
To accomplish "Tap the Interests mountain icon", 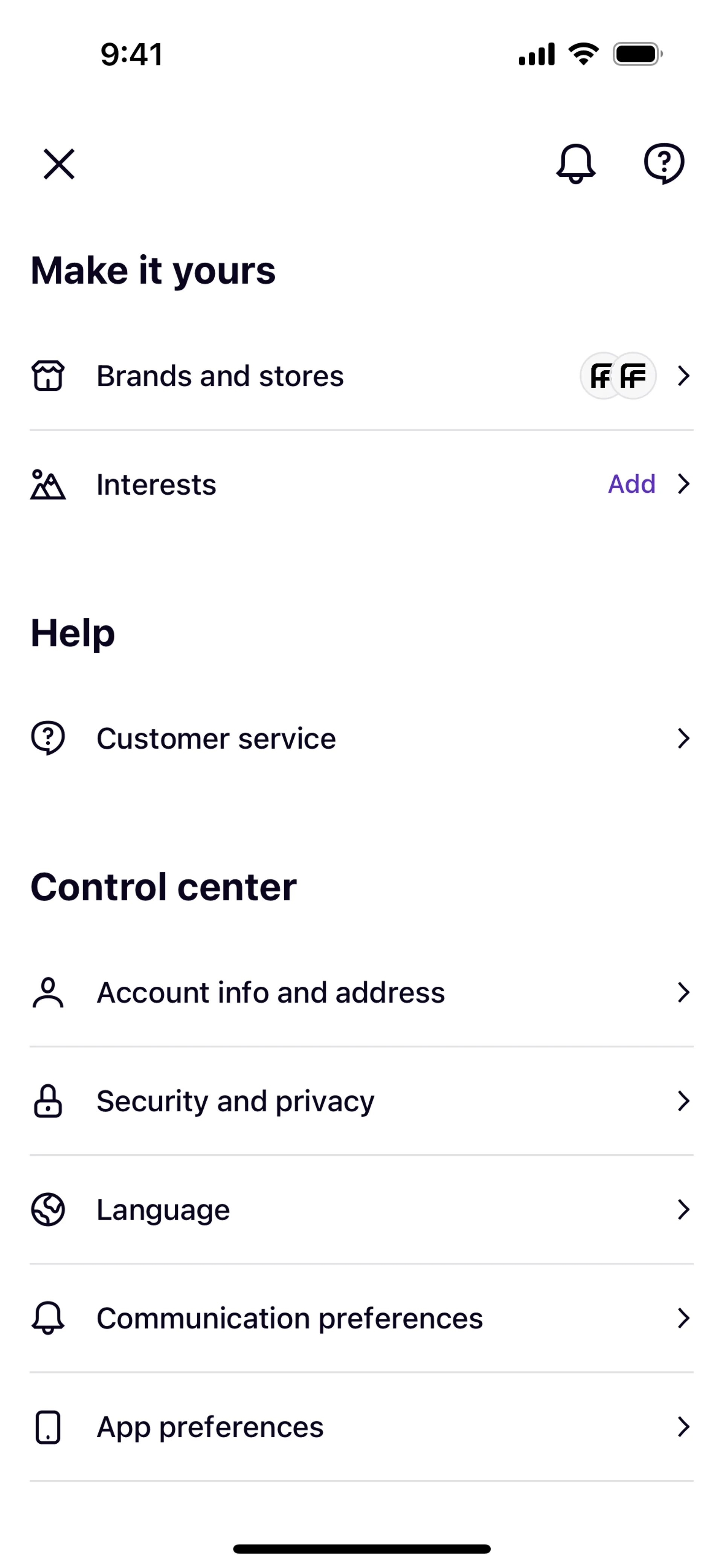I will (x=48, y=484).
